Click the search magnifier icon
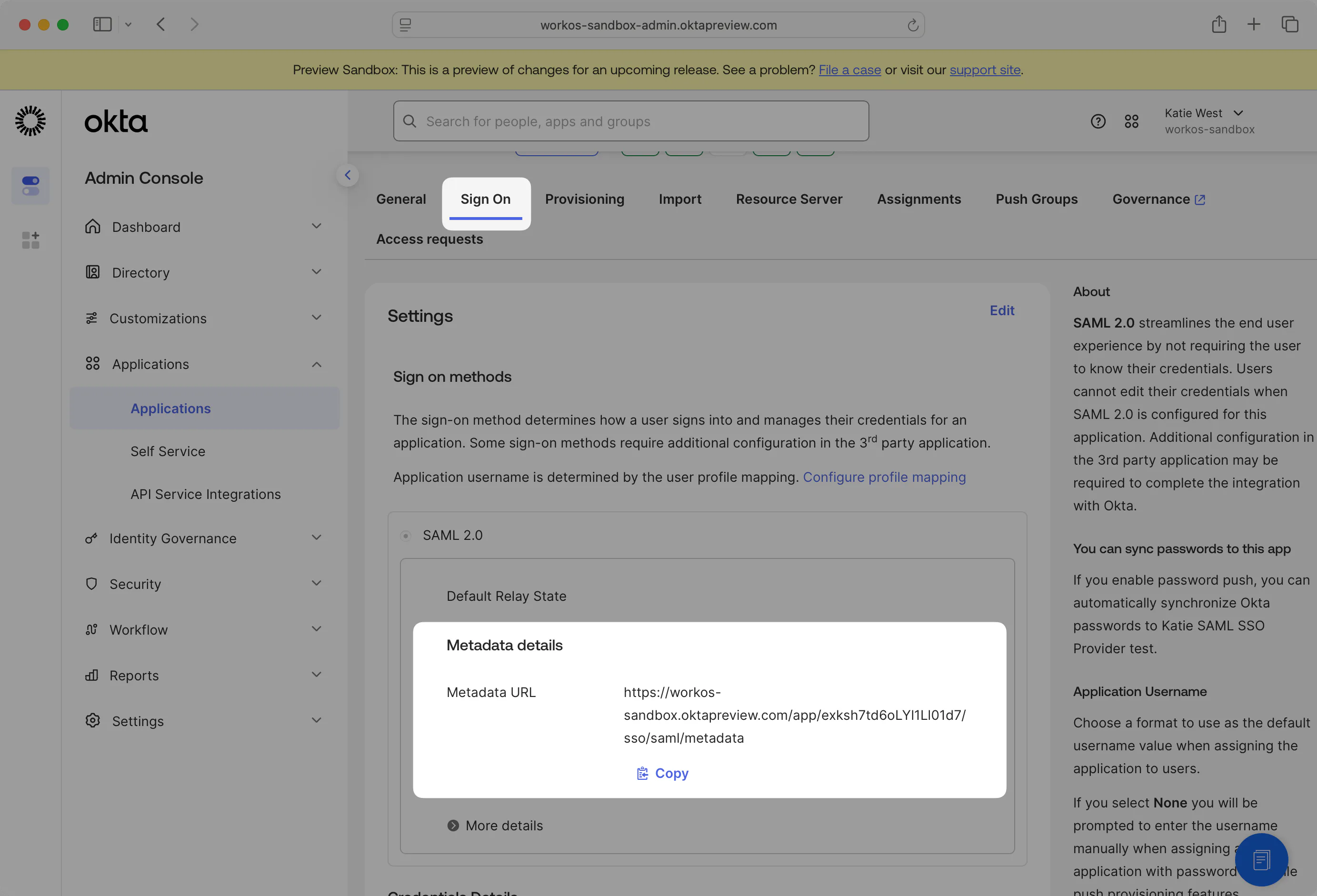The height and width of the screenshot is (896, 1317). click(x=410, y=121)
